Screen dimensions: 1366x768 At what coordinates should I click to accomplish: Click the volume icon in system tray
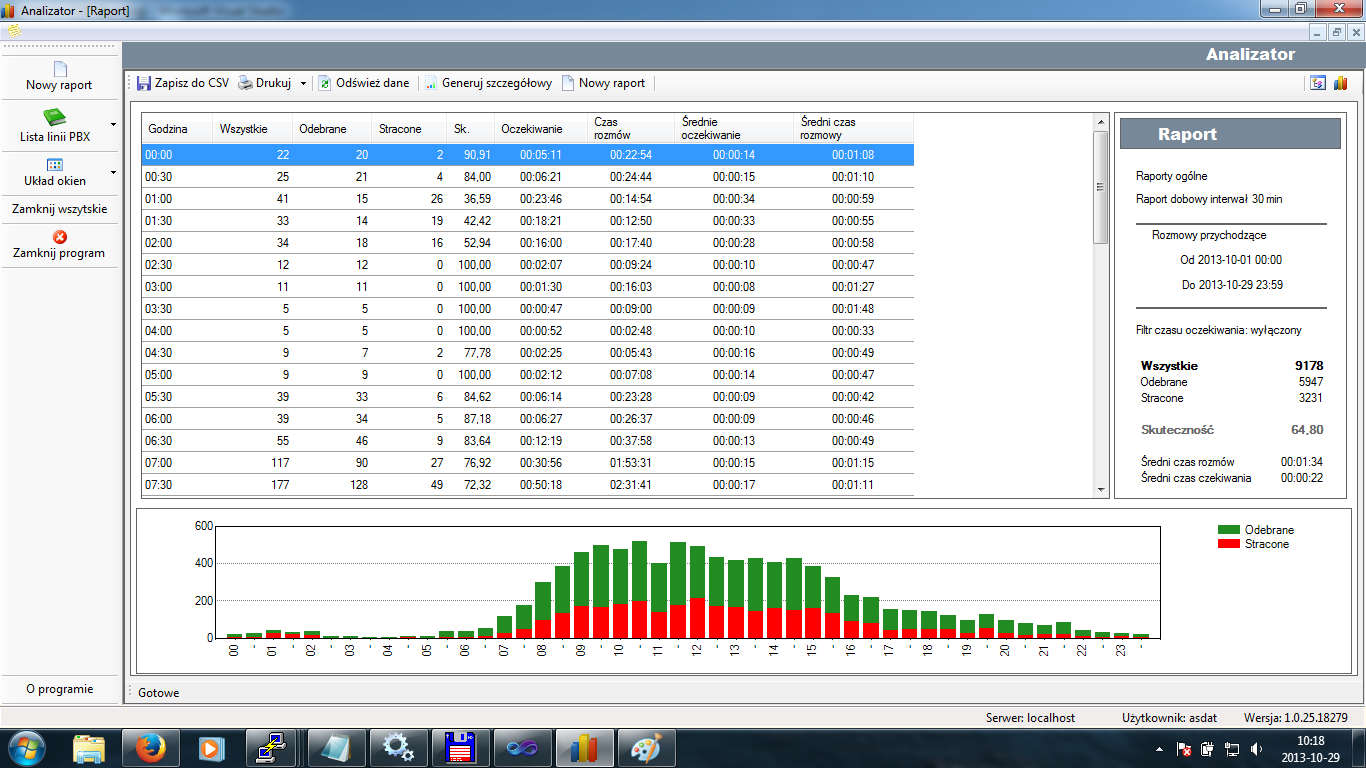(x=1257, y=748)
